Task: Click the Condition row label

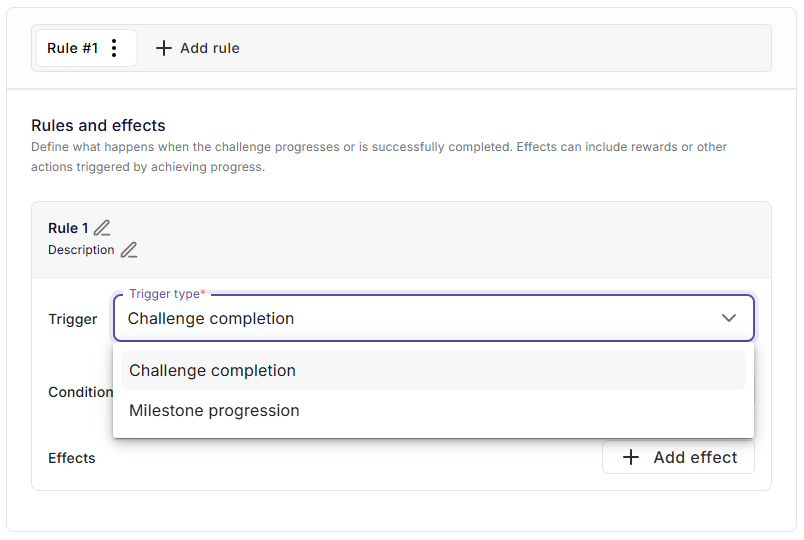Action: (x=80, y=392)
